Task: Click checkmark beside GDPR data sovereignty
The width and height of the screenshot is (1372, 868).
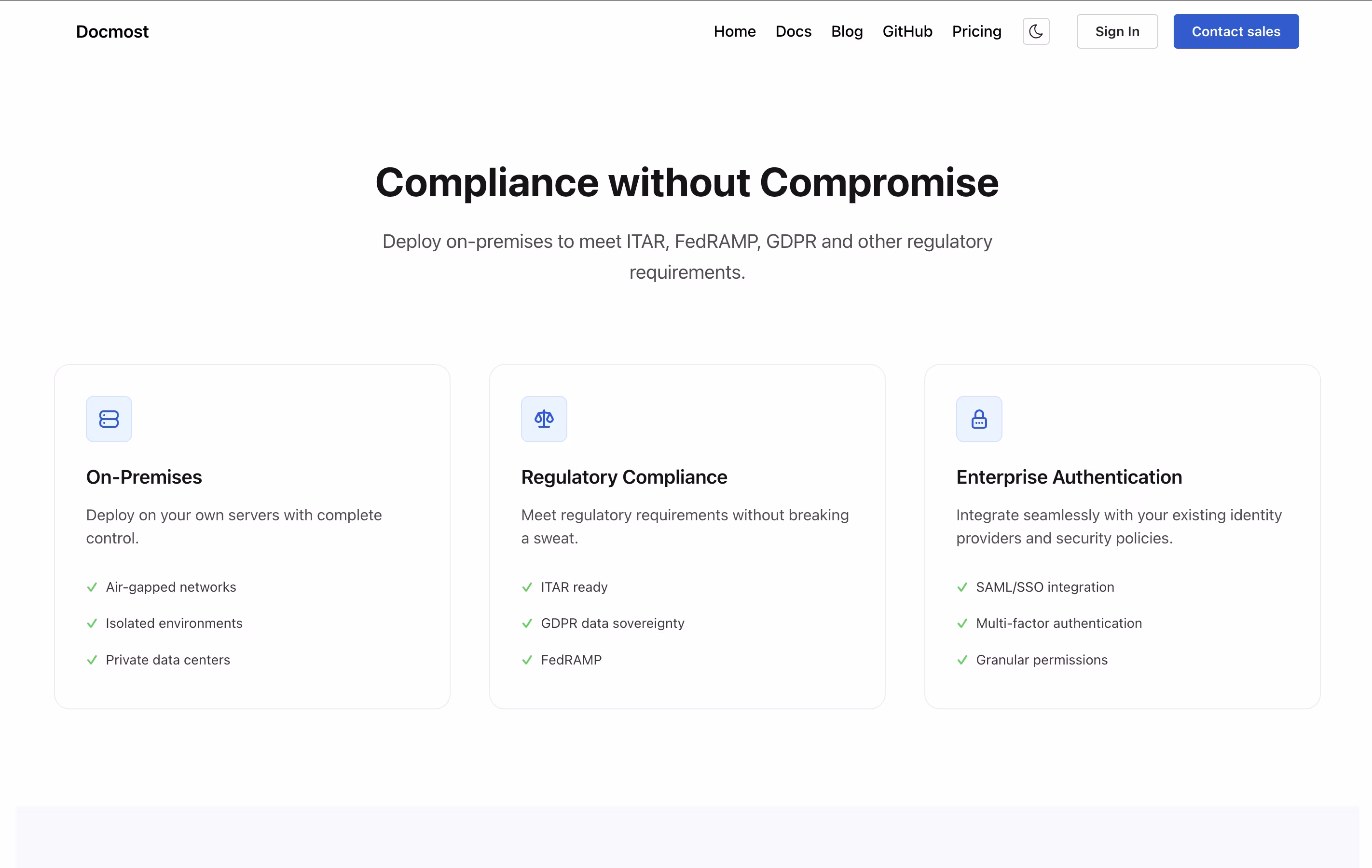Action: pos(527,624)
